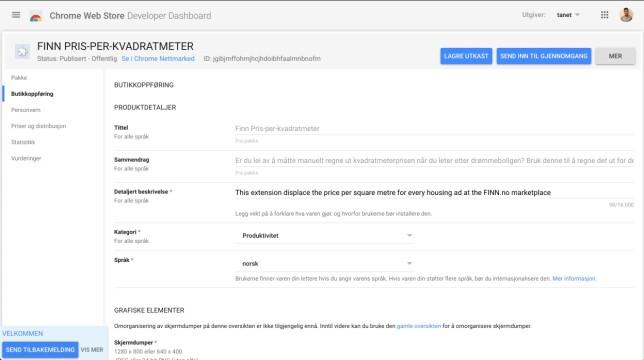This screenshot has height=360, width=644.
Task: Click the extension ID text
Action: pos(262,59)
